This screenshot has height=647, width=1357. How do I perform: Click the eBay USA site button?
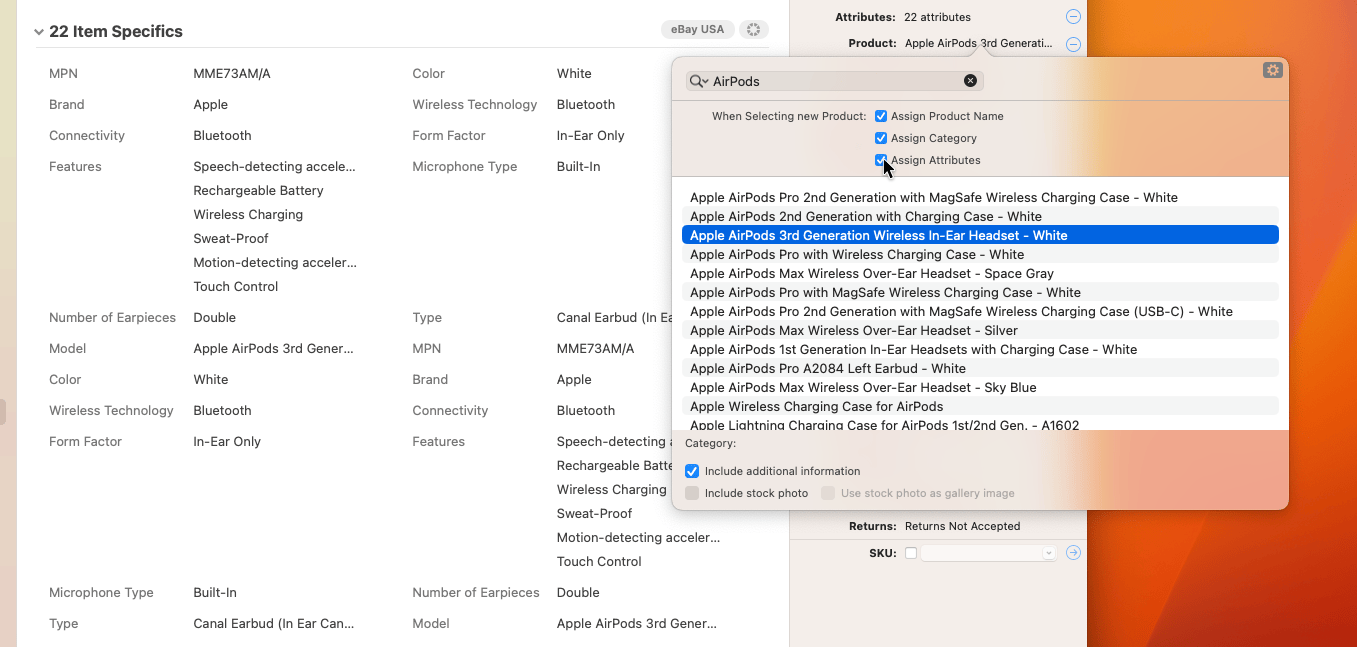coord(698,30)
